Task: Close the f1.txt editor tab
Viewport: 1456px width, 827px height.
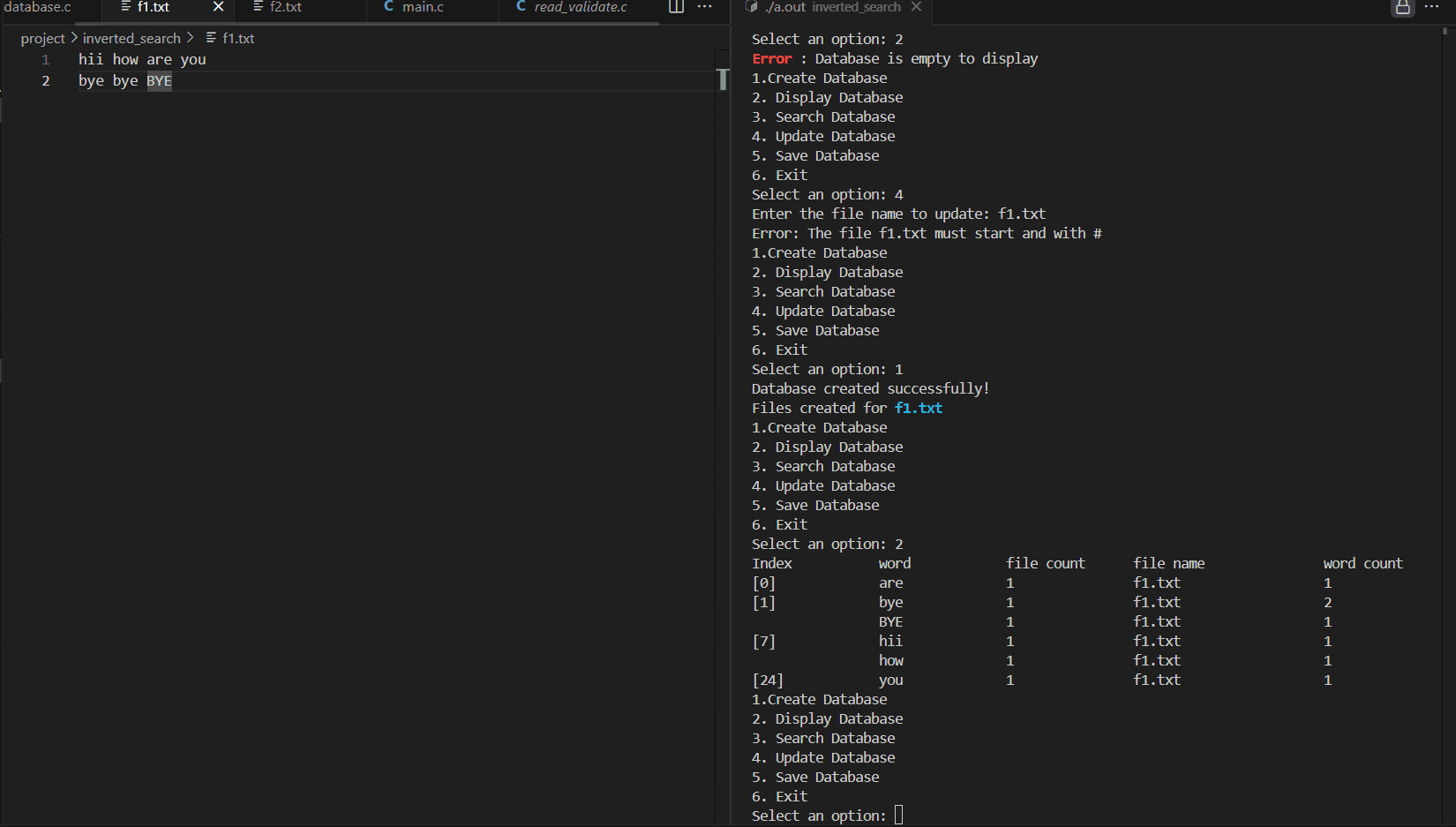Action: [x=218, y=7]
